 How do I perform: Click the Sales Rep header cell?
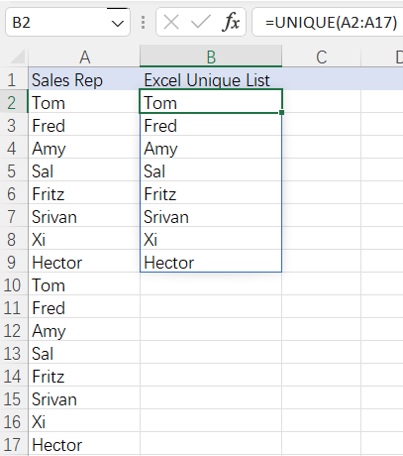[84, 80]
